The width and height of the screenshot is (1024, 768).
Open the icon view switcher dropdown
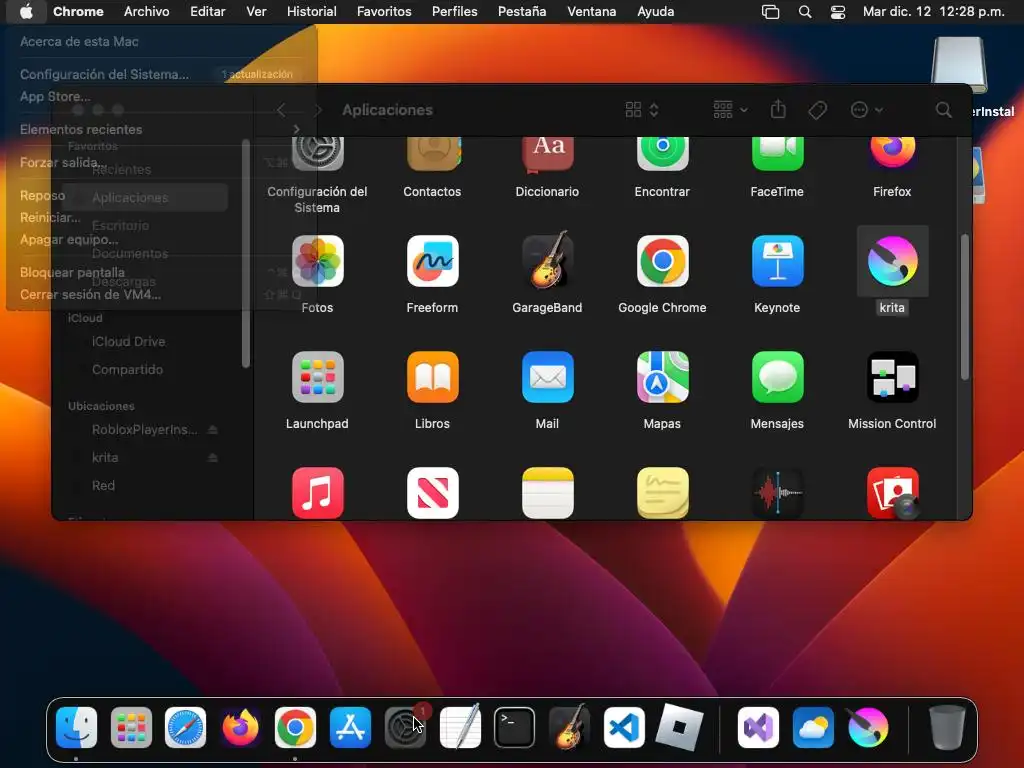tap(641, 110)
